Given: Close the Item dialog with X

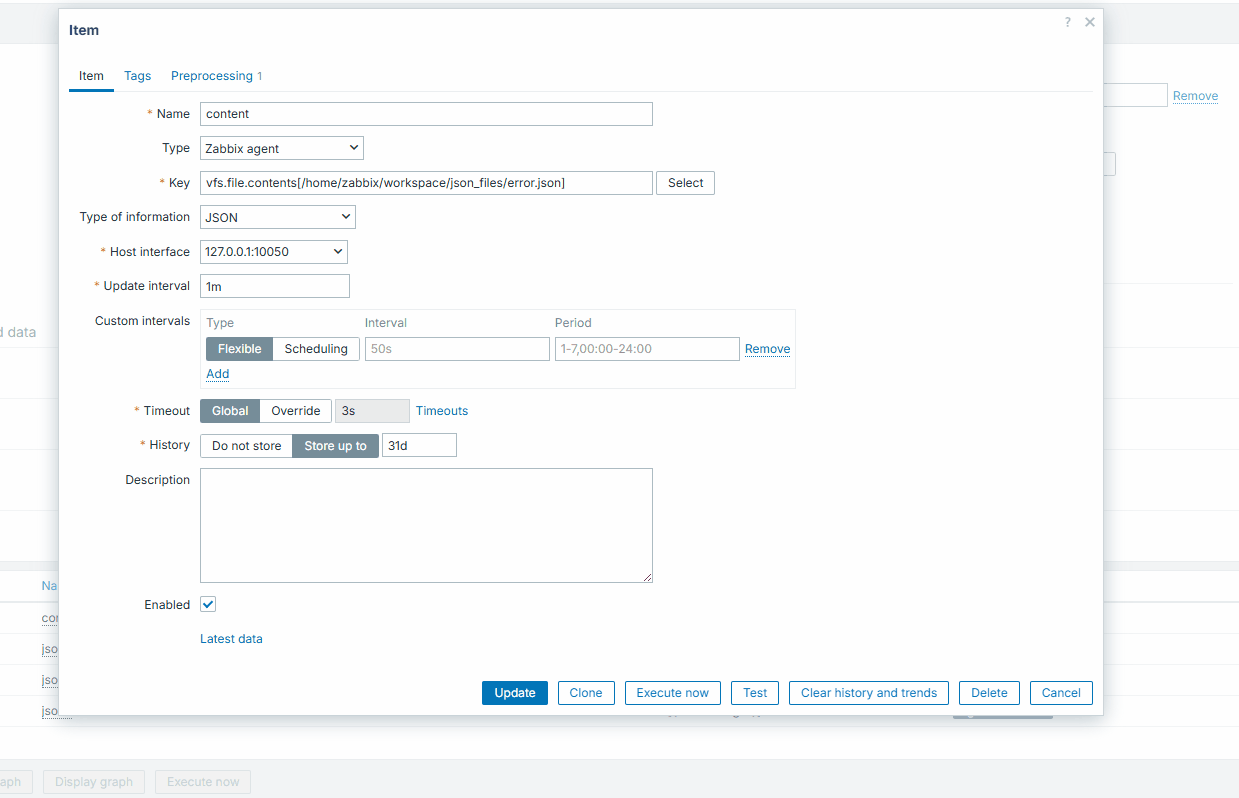Looking at the screenshot, I should [1090, 22].
